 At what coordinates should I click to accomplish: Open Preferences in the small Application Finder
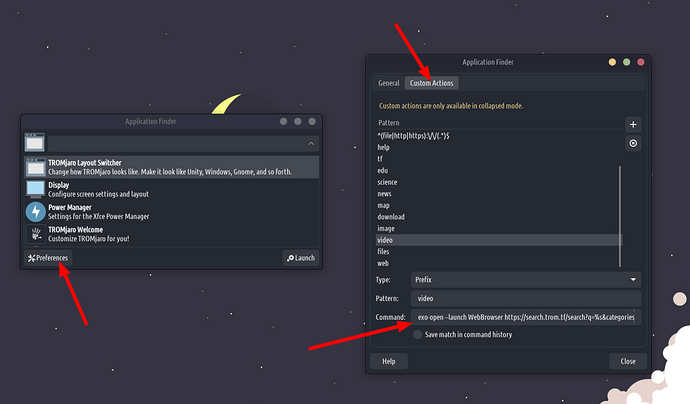pos(48,258)
